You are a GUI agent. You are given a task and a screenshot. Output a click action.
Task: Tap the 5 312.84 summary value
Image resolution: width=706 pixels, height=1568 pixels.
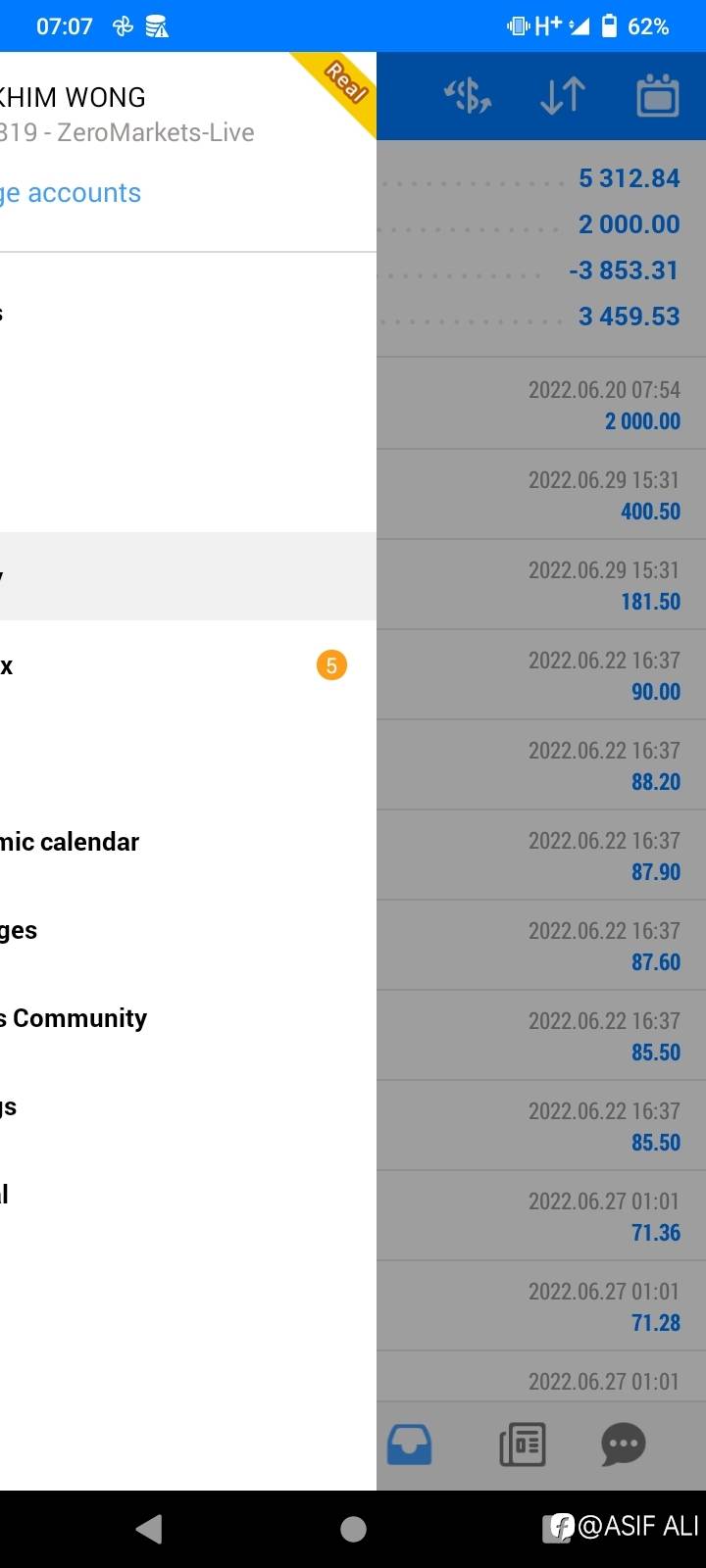pyautogui.click(x=629, y=178)
